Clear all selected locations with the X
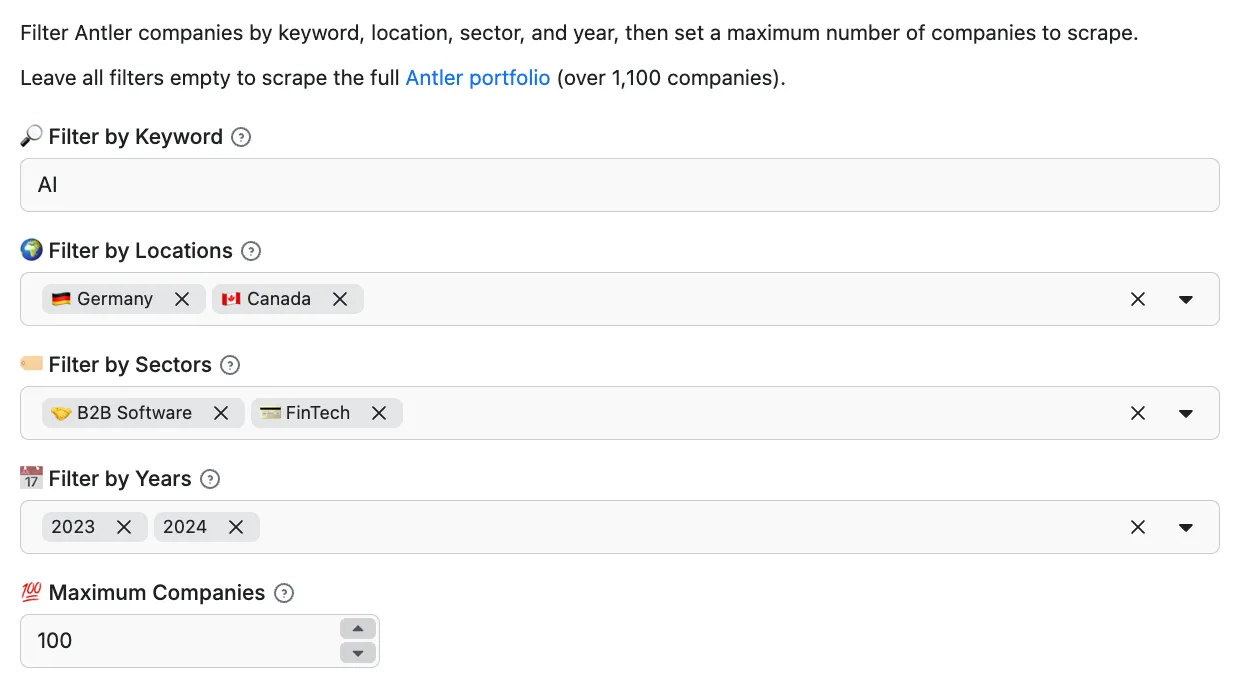Viewport: 1241px width, 692px height. 1138,298
